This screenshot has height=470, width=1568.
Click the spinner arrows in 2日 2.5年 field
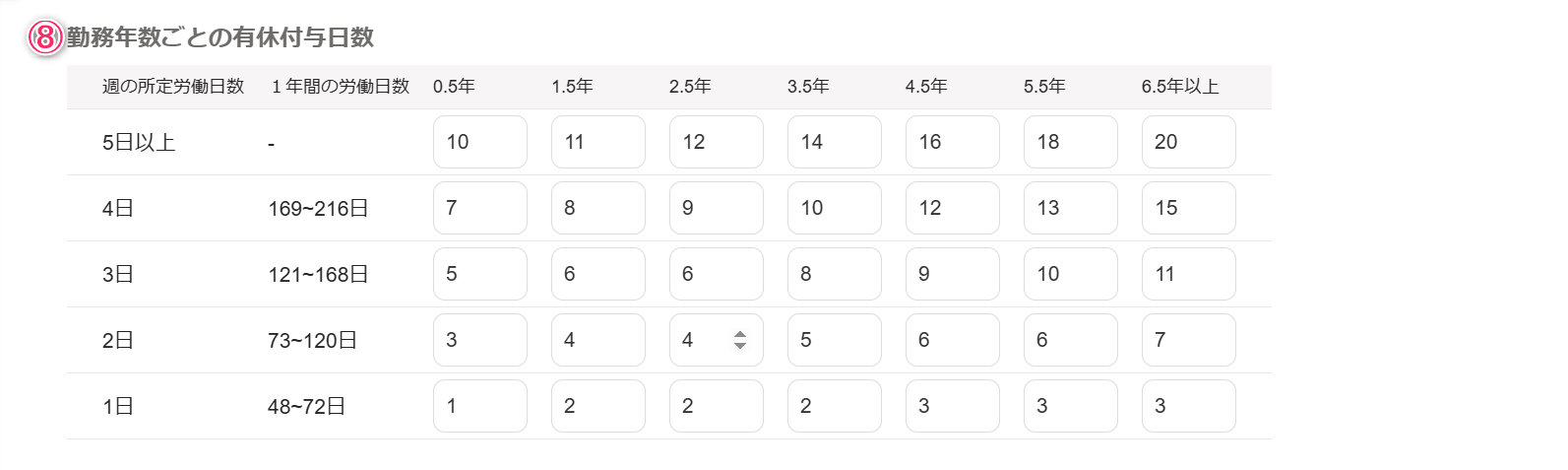point(740,340)
